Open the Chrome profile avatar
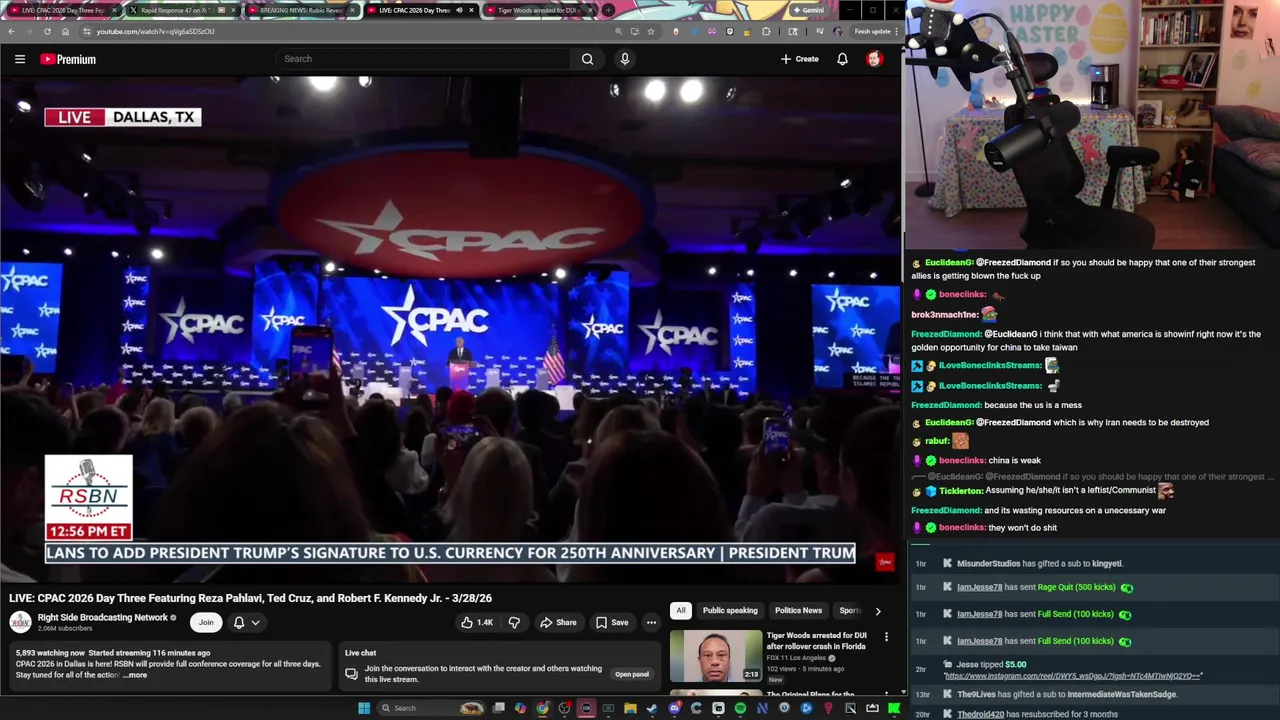Image resolution: width=1280 pixels, height=720 pixels. point(837,31)
